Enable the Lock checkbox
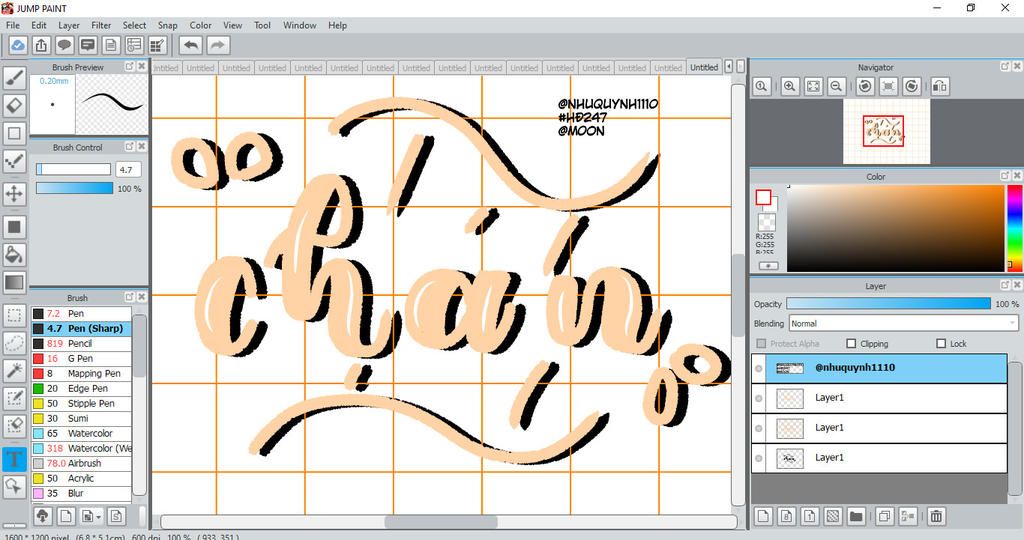The height and width of the screenshot is (540, 1024). click(941, 343)
